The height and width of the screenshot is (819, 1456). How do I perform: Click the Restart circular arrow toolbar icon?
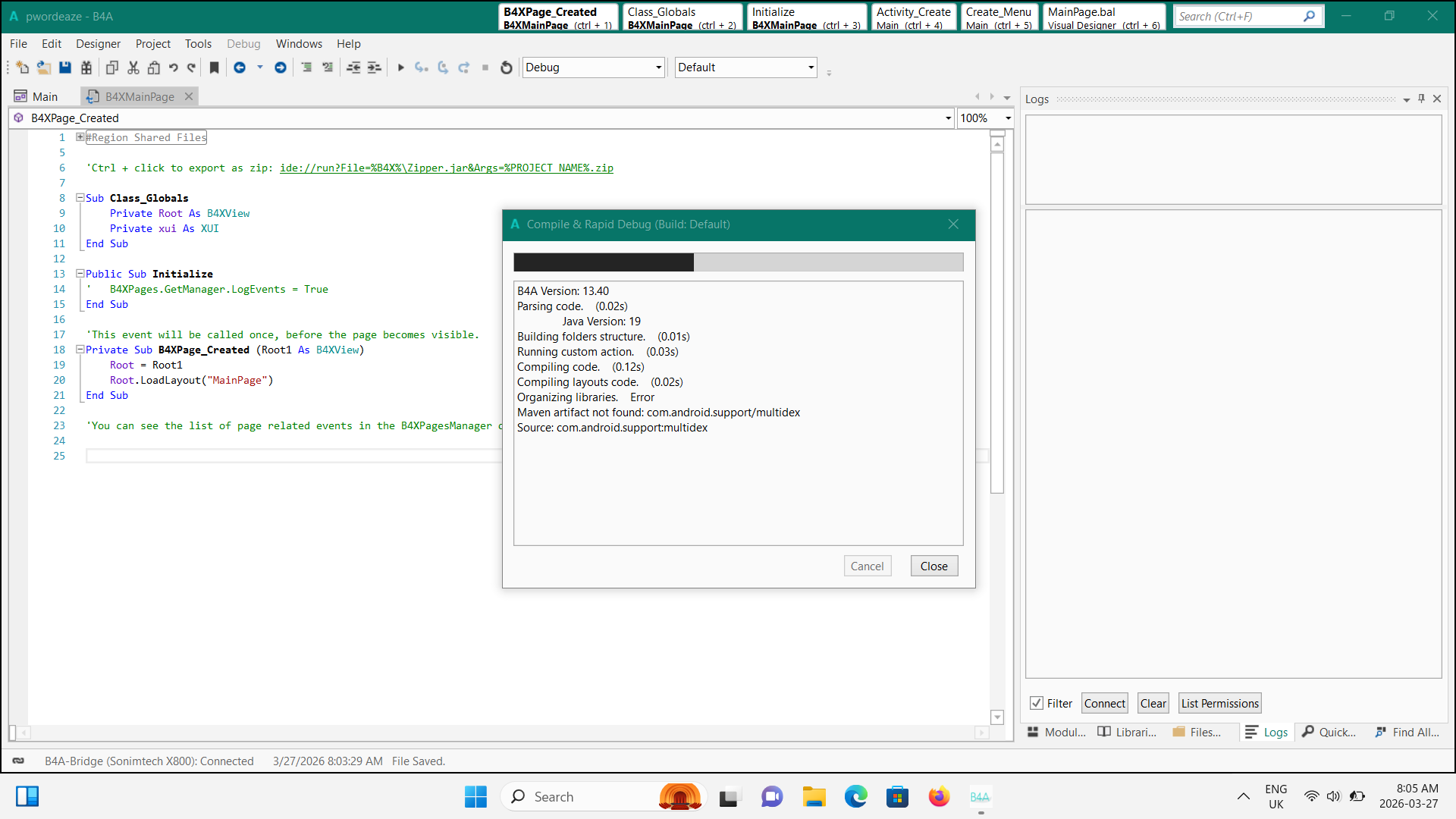pyautogui.click(x=507, y=67)
